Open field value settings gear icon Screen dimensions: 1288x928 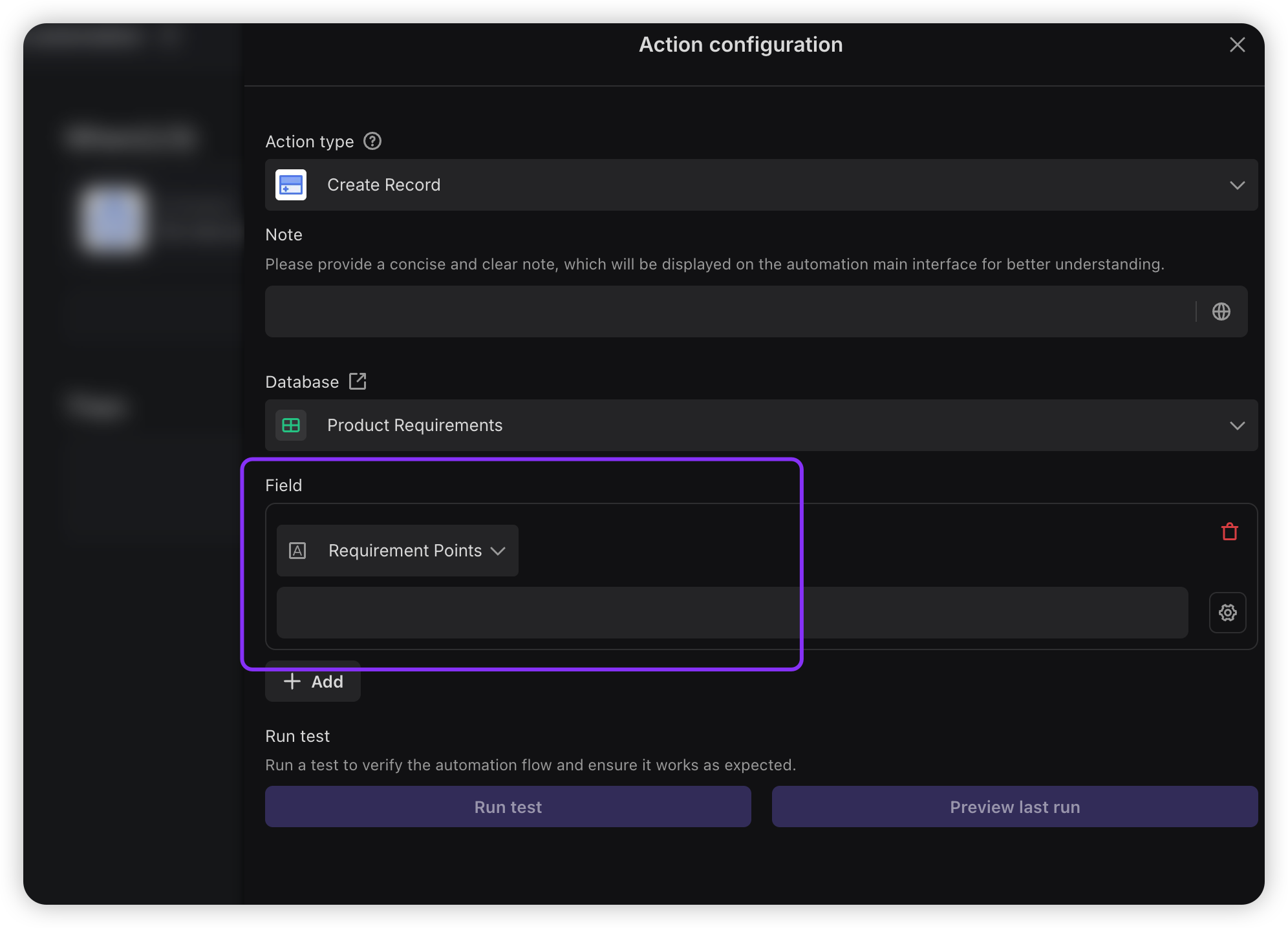point(1227,613)
